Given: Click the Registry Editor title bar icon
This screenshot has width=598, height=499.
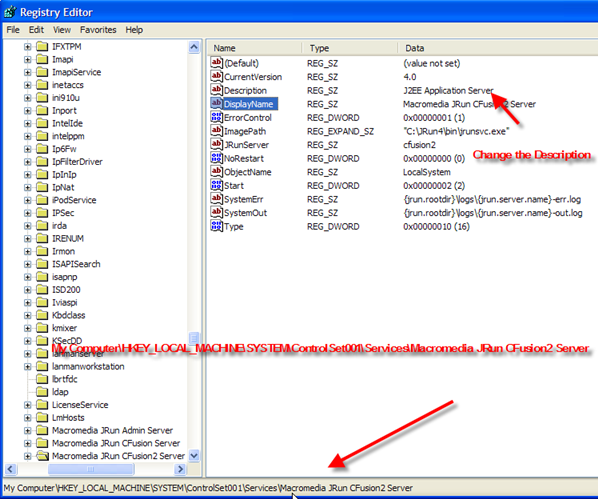Looking at the screenshot, I should click(x=10, y=12).
